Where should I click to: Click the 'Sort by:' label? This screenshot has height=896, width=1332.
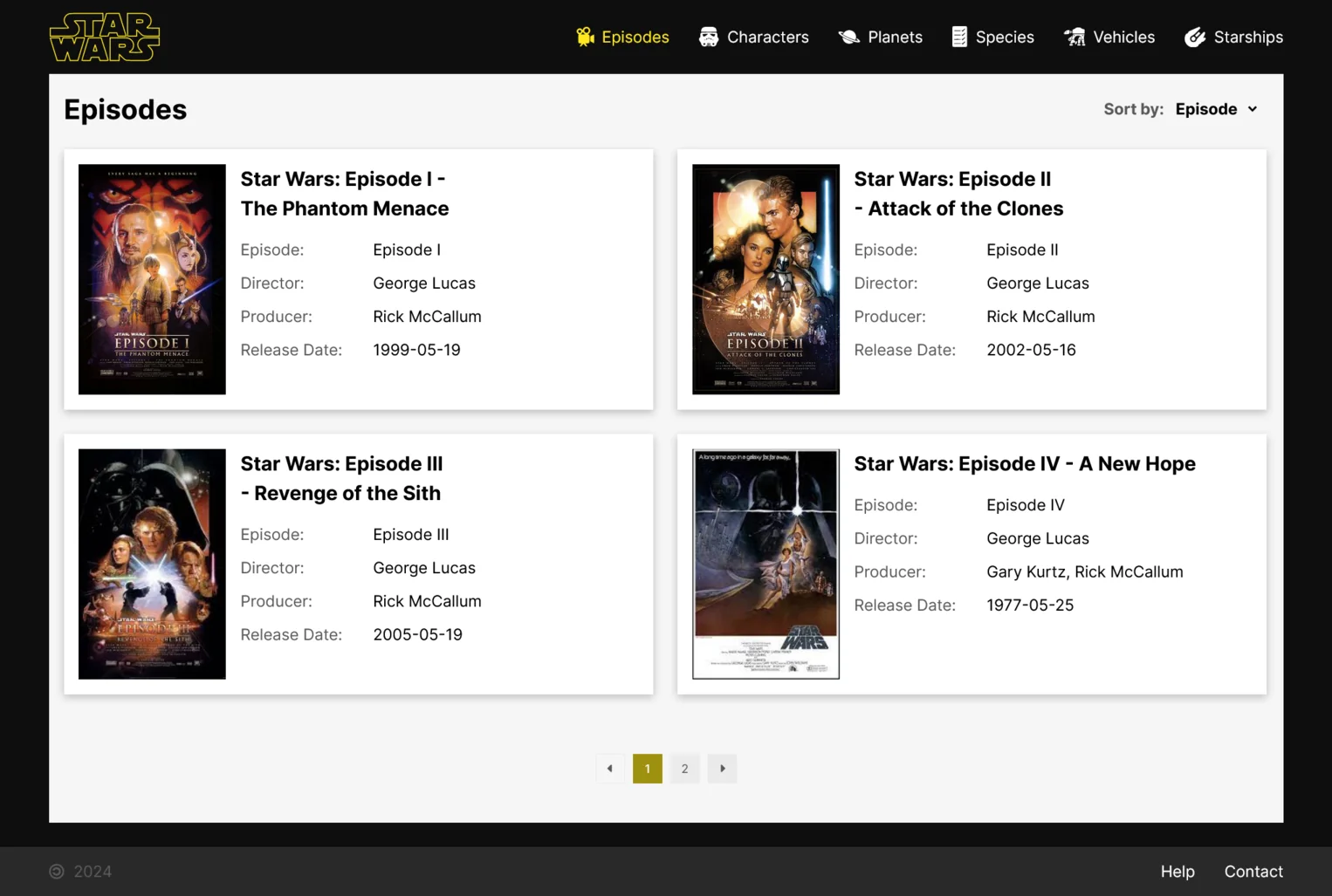[x=1134, y=109]
